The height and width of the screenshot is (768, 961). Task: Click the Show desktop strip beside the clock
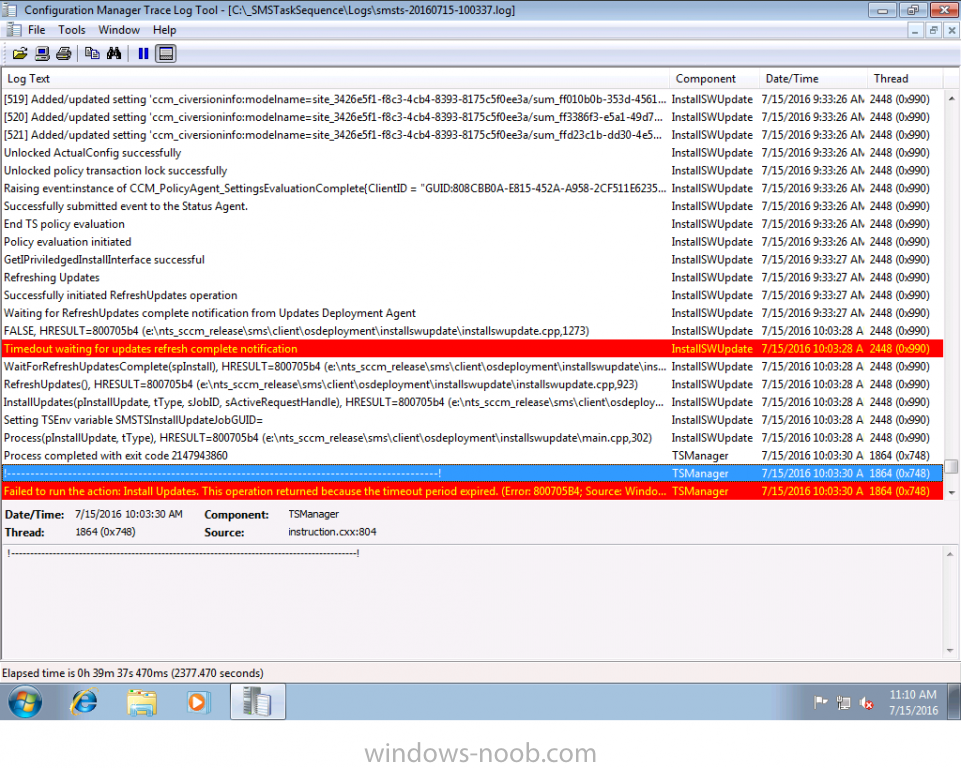(x=954, y=702)
